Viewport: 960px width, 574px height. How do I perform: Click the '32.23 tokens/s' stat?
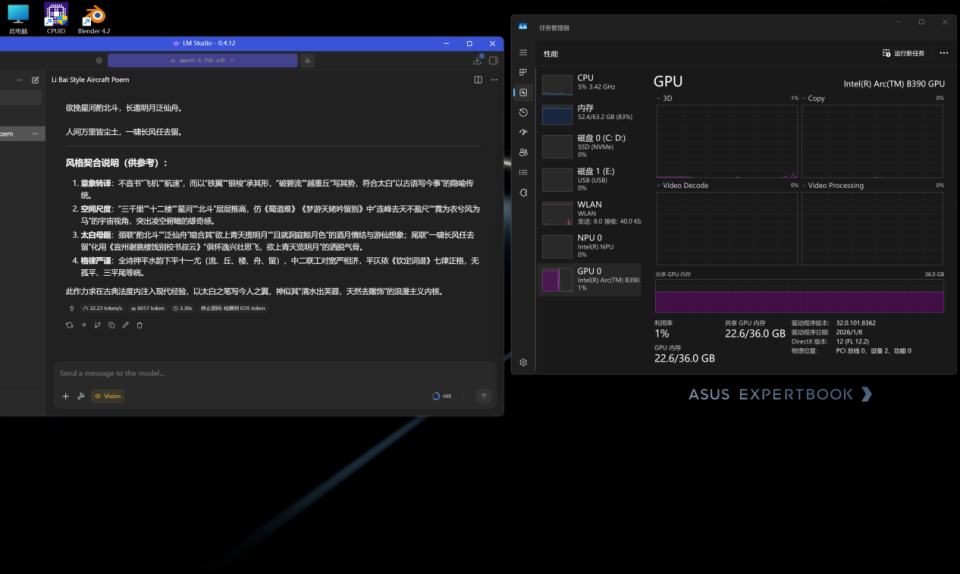tap(102, 308)
